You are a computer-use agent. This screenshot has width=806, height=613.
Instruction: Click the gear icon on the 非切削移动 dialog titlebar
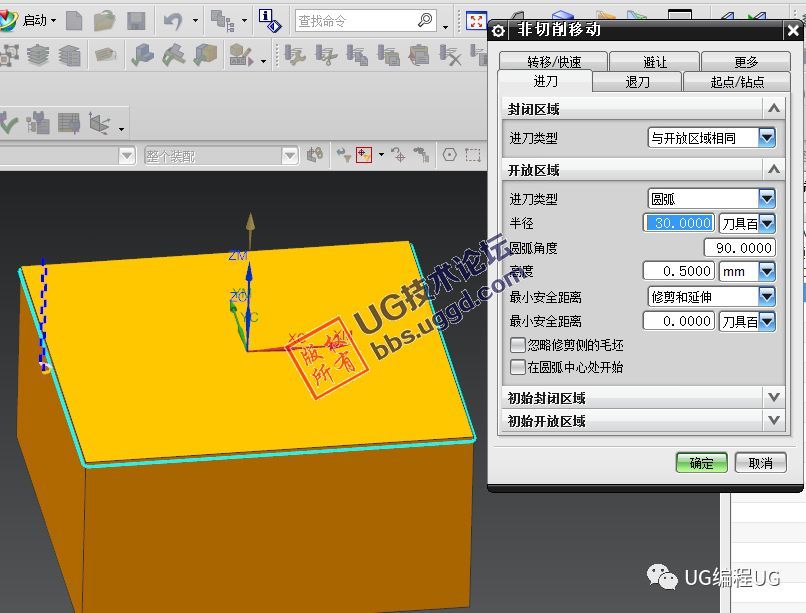point(498,30)
